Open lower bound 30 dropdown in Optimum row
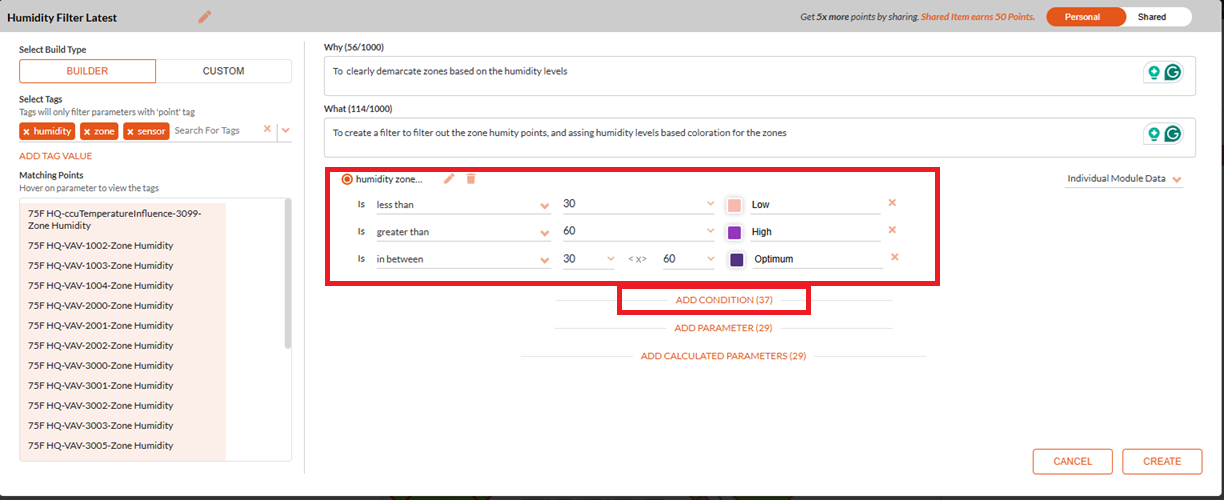 point(610,260)
